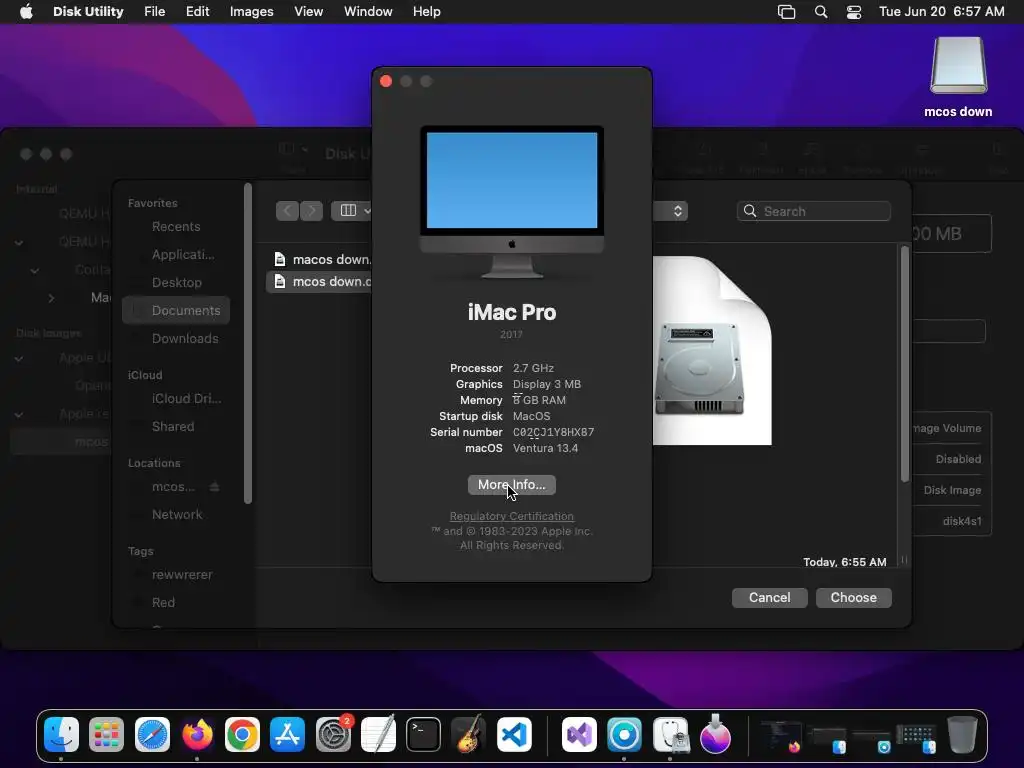Select Documents in the sidebar
The height and width of the screenshot is (768, 1024).
pos(176,310)
